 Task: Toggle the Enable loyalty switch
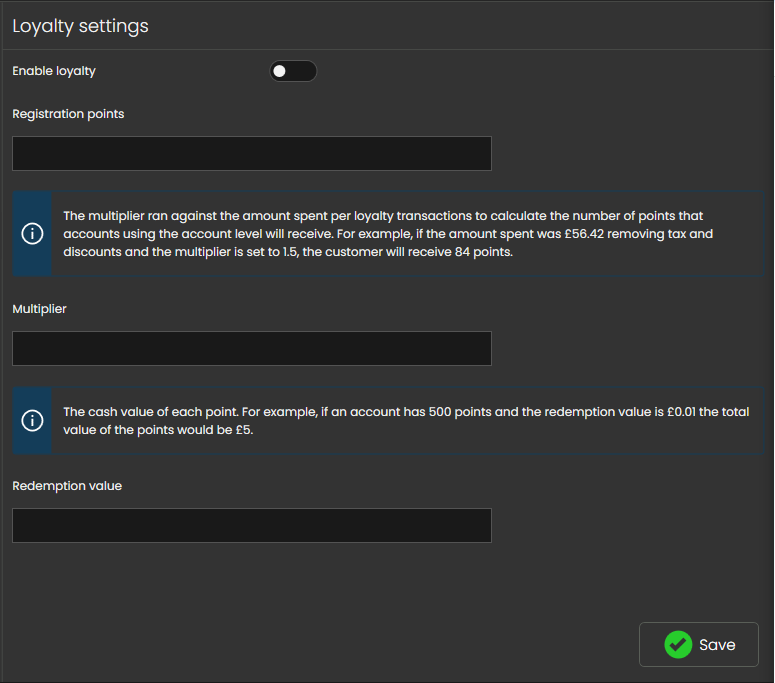(293, 71)
